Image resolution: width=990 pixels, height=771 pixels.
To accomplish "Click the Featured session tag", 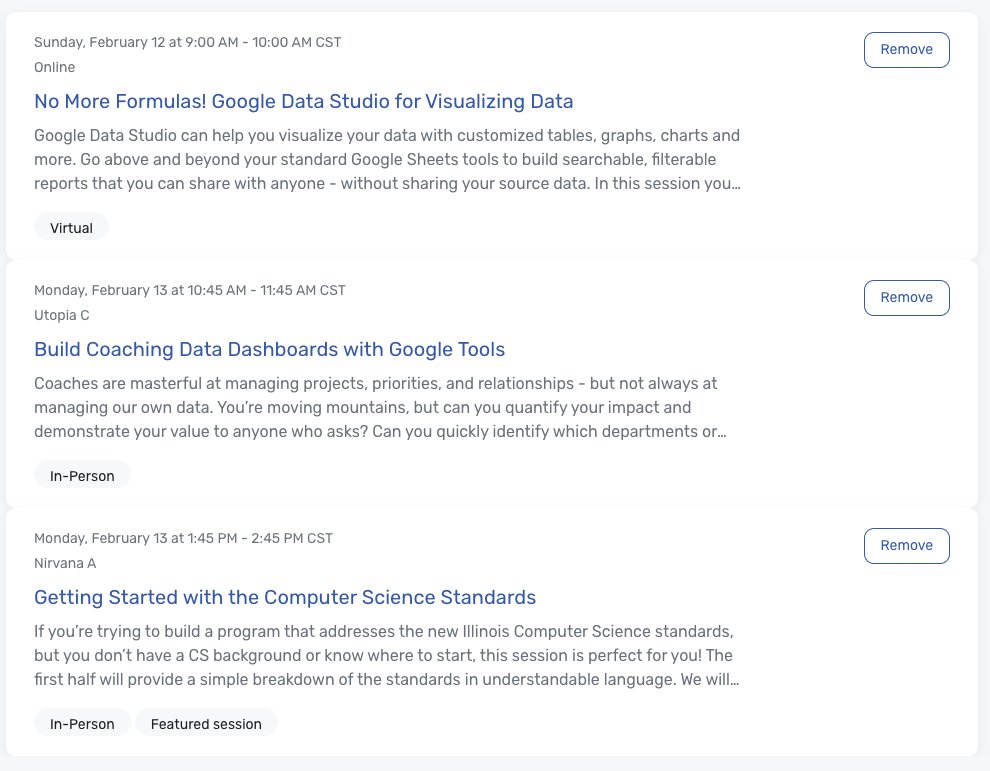I will (206, 724).
